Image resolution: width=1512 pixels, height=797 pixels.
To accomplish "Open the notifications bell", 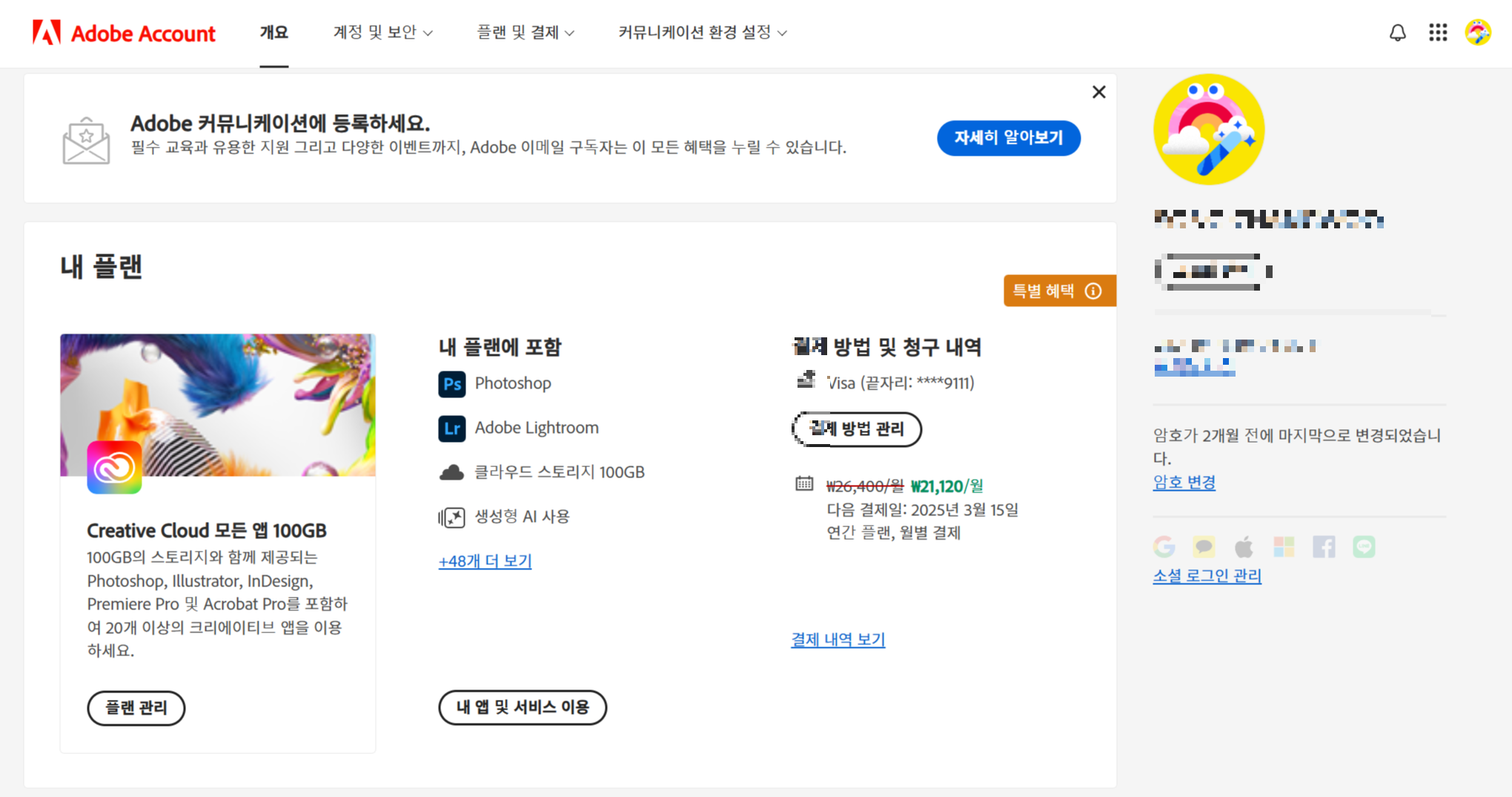I will click(1397, 33).
